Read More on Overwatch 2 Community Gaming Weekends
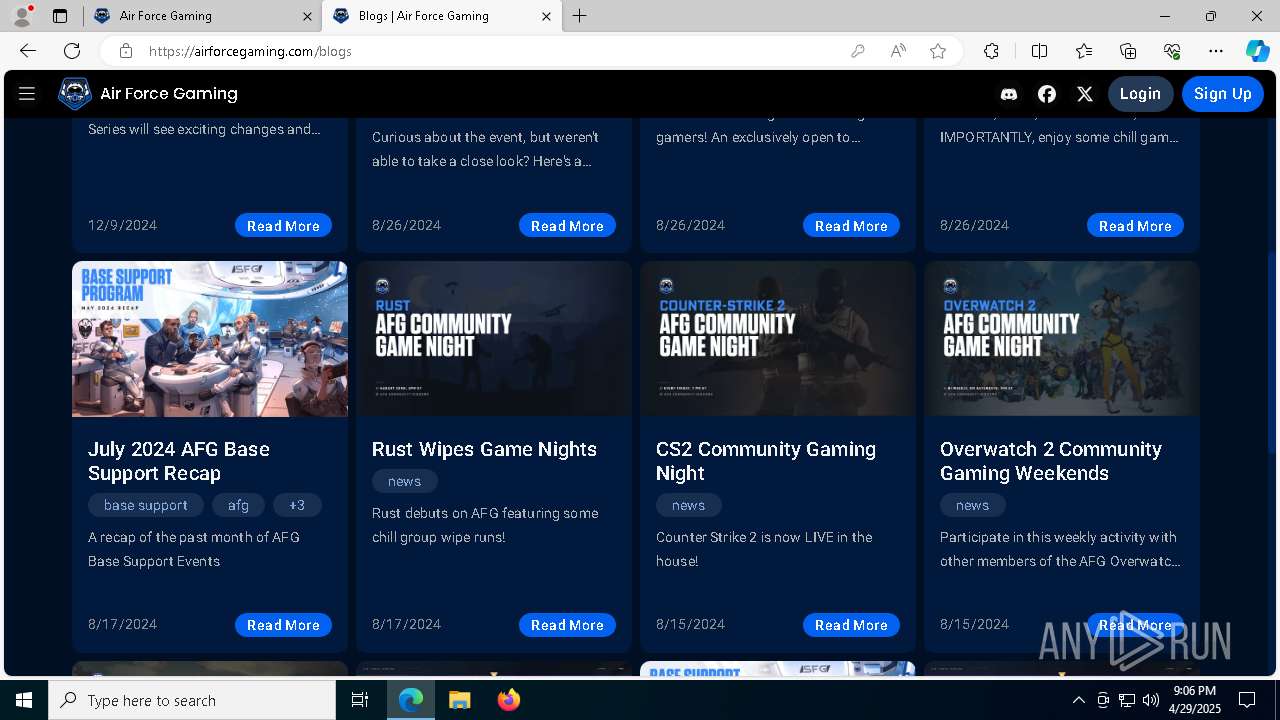Image resolution: width=1280 pixels, height=720 pixels. click(x=1135, y=625)
